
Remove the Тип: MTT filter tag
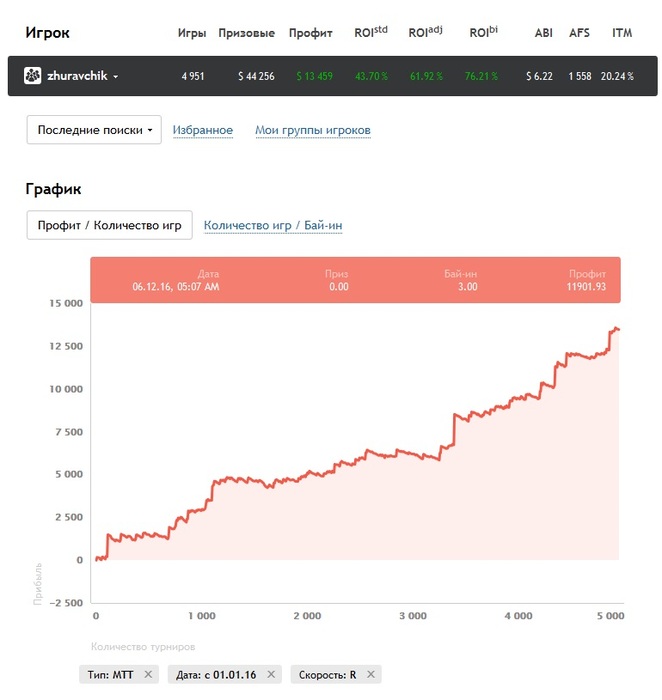pos(148,674)
